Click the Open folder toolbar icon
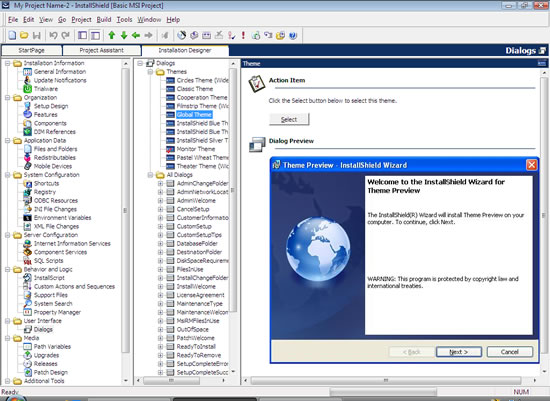Screen dimensions: 550x401 pyautogui.click(x=24, y=35)
